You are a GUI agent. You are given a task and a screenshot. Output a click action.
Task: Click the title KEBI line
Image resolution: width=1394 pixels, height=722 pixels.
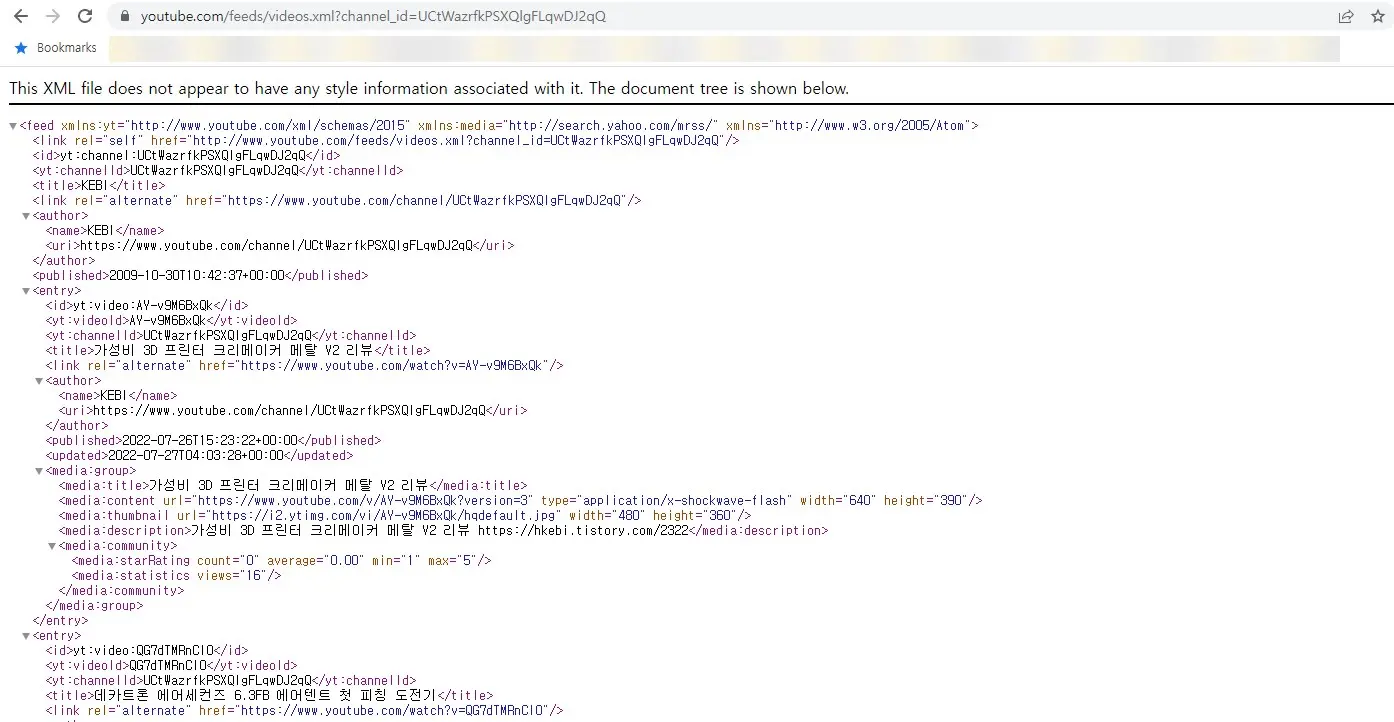click(99, 186)
